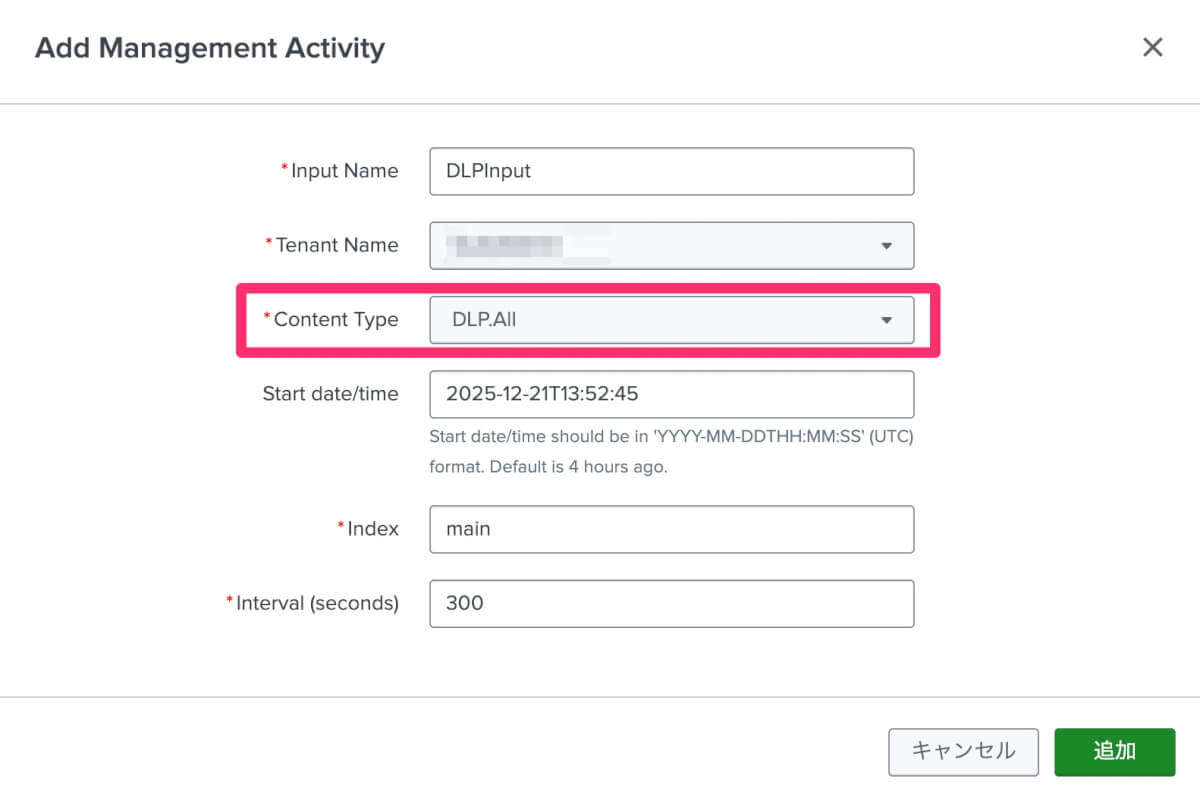Click the Add Management Activity title

(210, 48)
